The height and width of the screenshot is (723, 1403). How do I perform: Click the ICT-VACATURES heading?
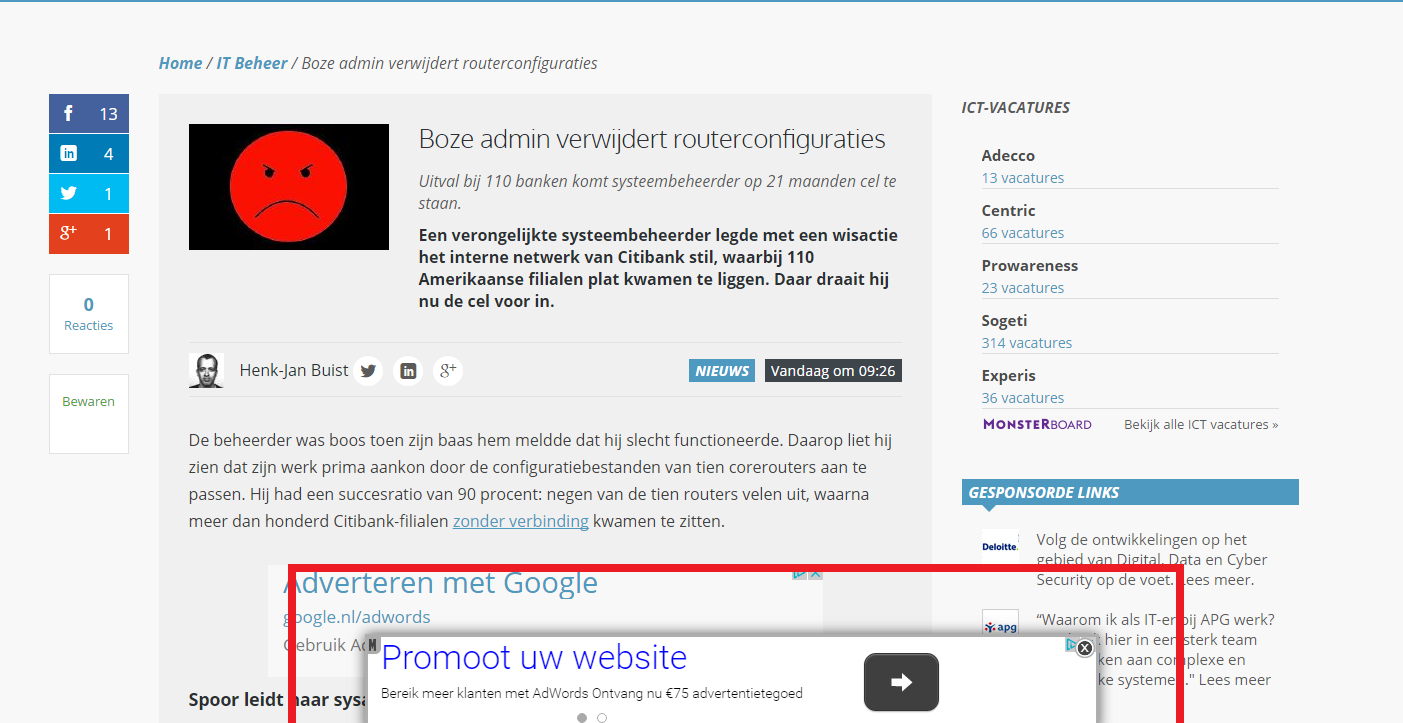1016,107
